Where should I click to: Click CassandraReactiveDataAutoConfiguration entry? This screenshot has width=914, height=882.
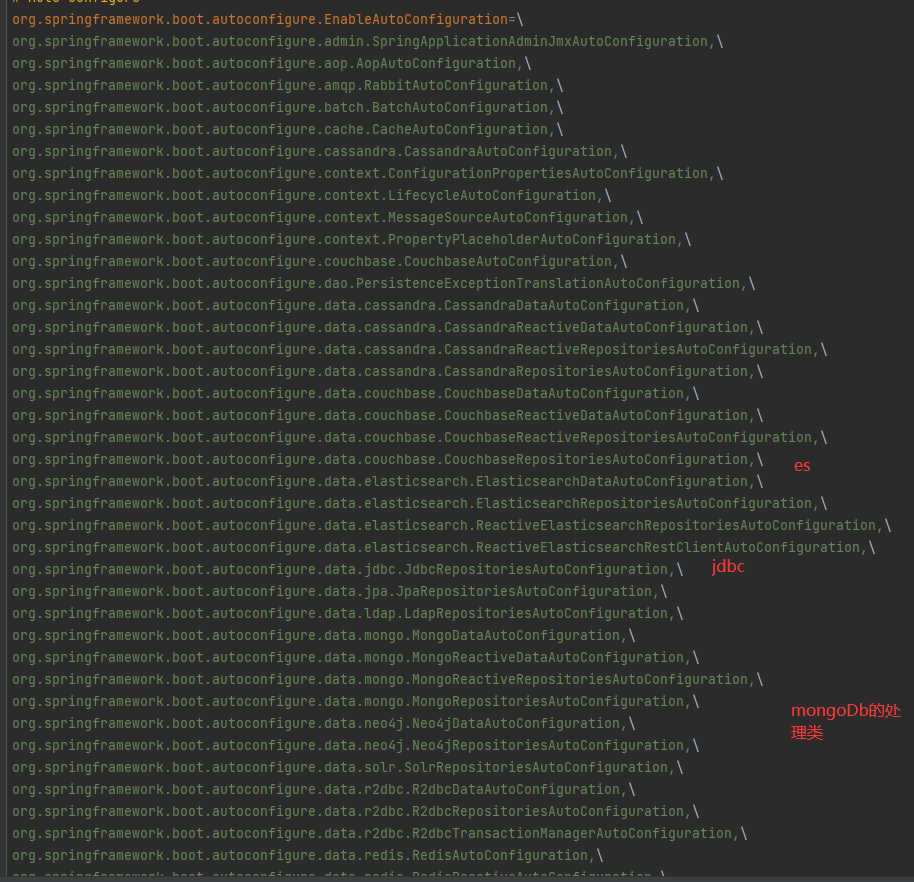388,328
